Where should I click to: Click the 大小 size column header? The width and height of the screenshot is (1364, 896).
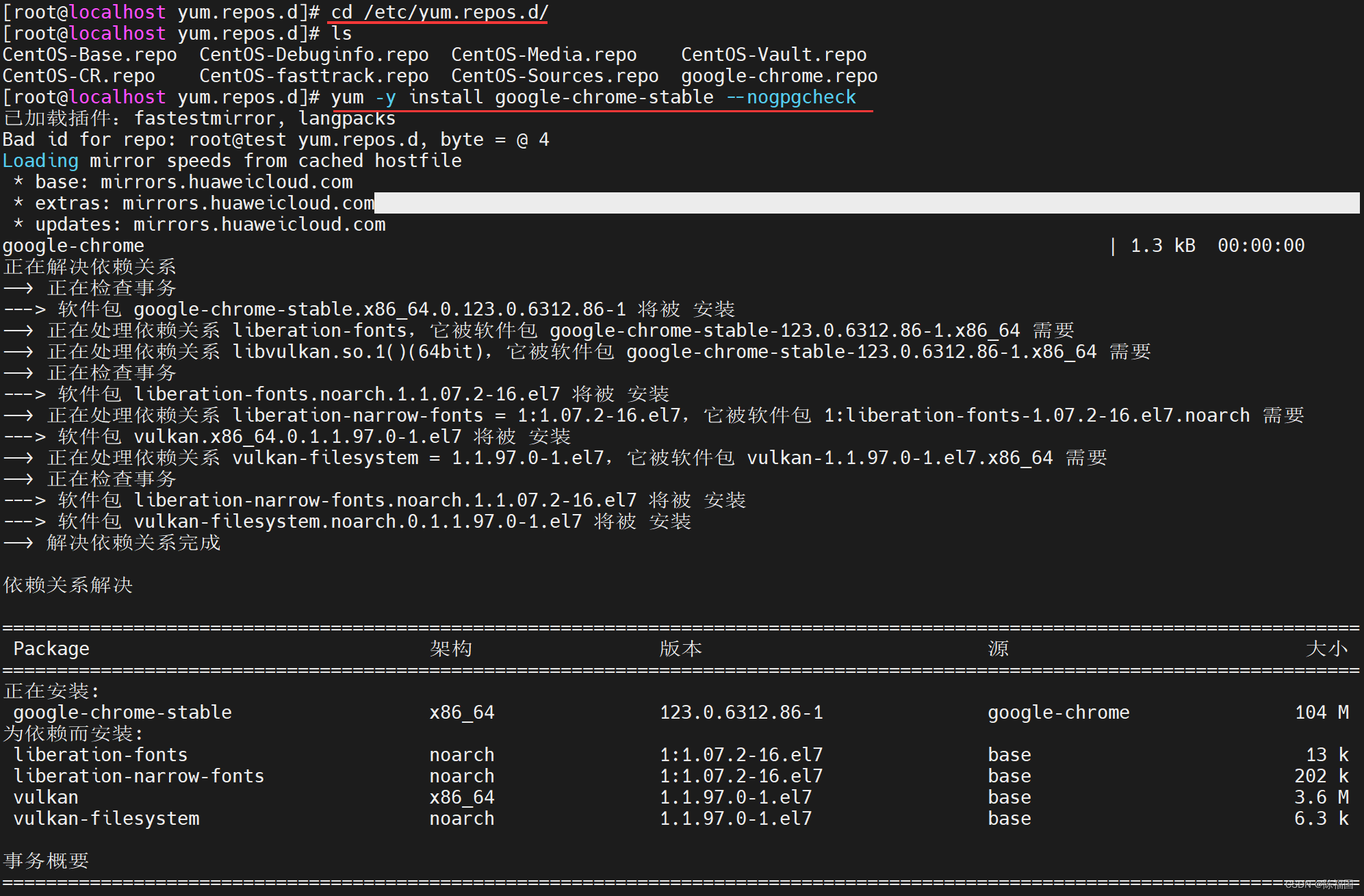coord(1326,649)
